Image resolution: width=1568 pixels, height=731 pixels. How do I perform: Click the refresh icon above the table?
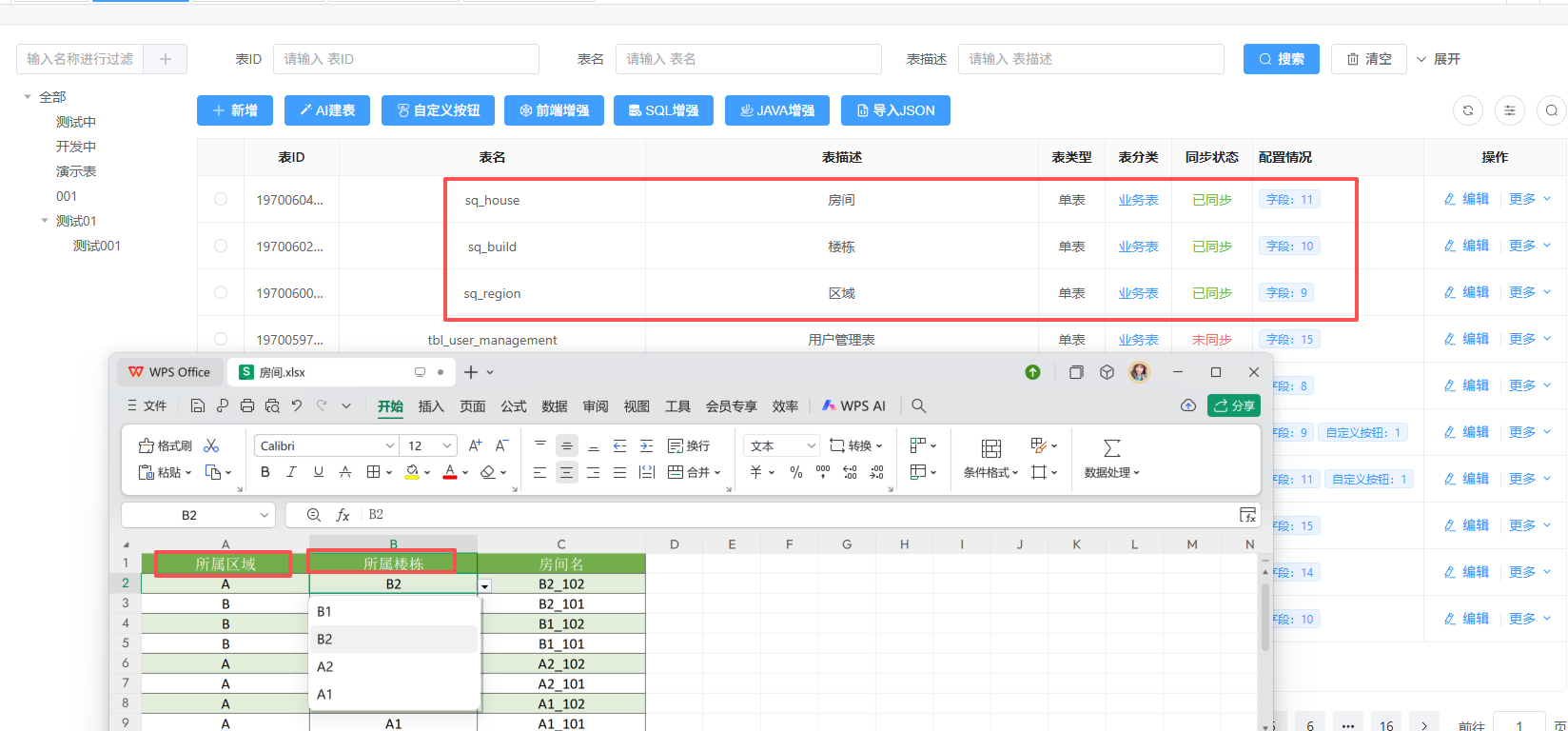point(1467,110)
